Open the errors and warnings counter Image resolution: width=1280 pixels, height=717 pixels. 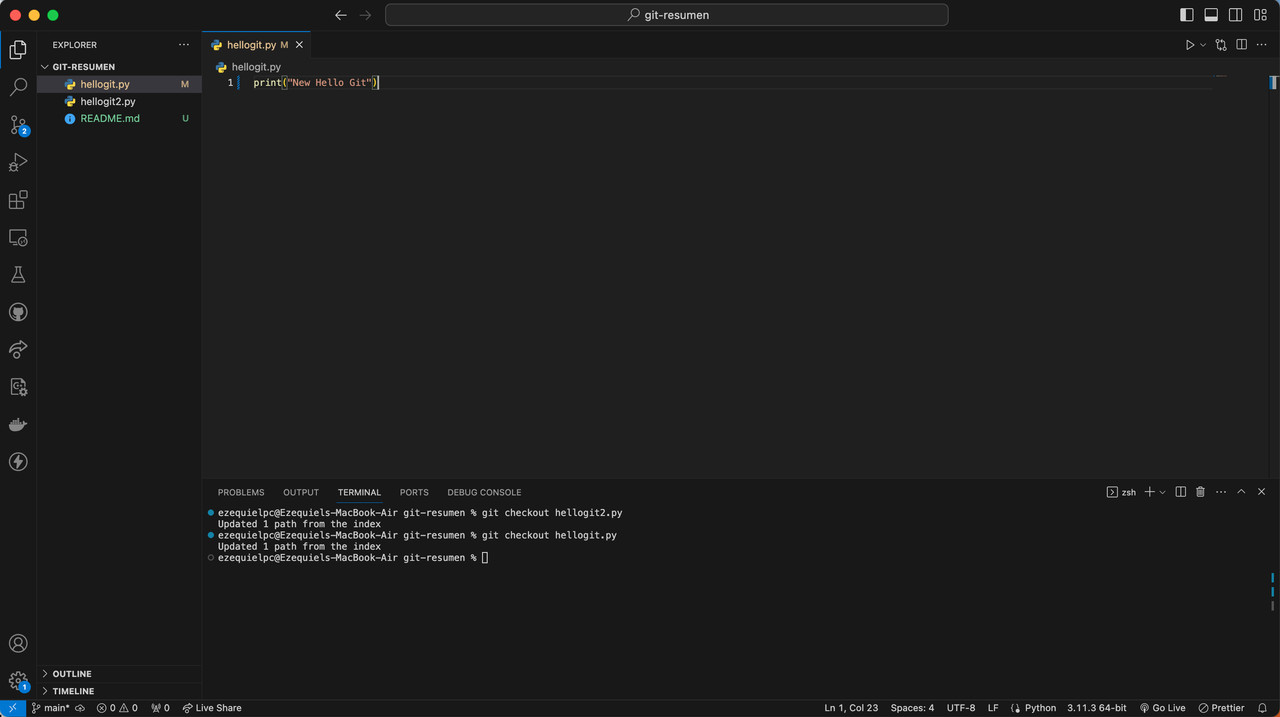coord(117,708)
